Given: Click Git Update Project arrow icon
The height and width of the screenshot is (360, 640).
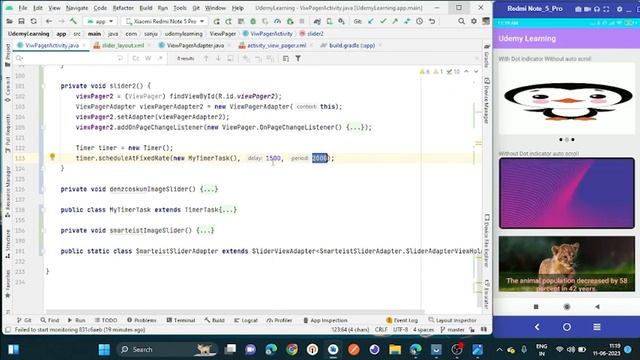Looking at the screenshot, I should [371, 21].
